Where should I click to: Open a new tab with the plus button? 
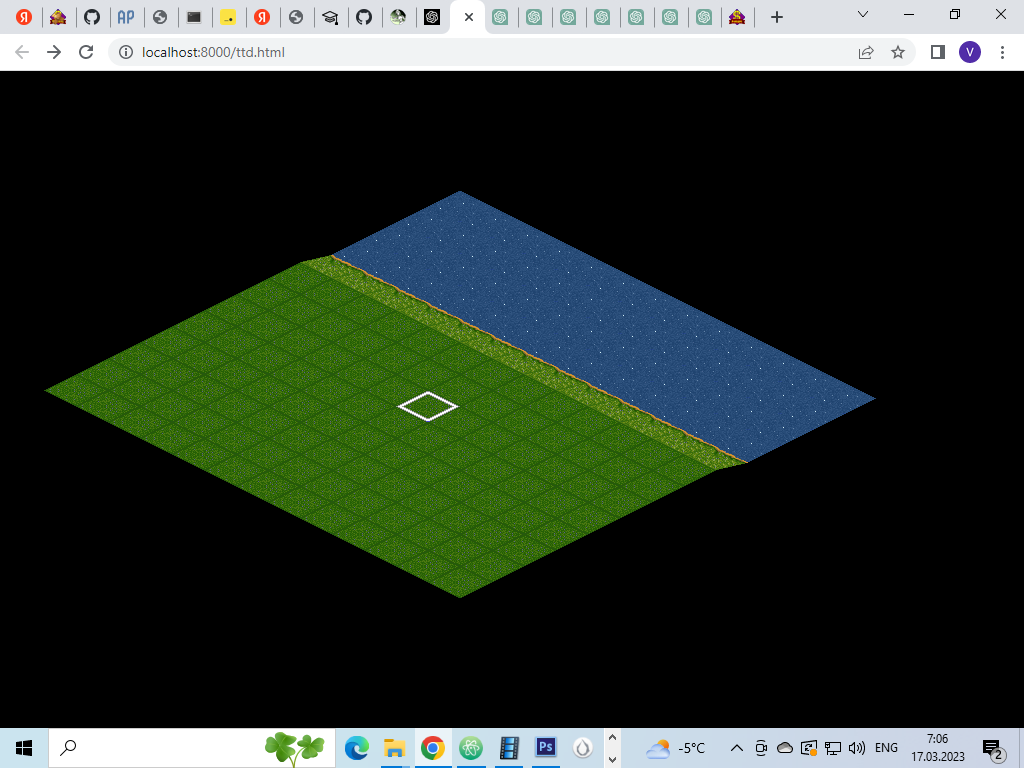[776, 17]
